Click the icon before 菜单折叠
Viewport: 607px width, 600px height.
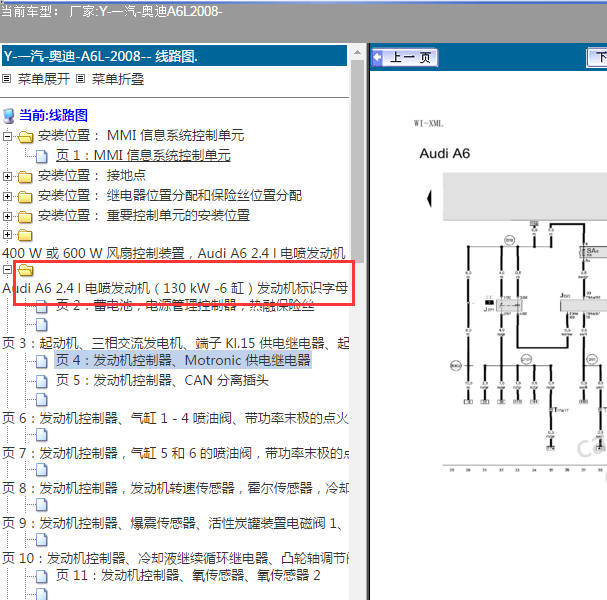pos(81,79)
